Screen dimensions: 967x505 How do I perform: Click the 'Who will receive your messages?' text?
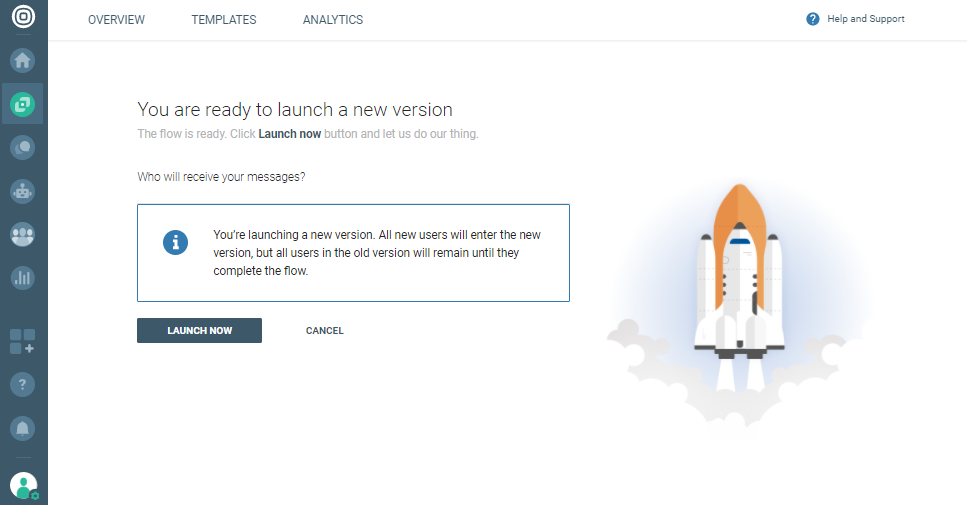tap(221, 177)
